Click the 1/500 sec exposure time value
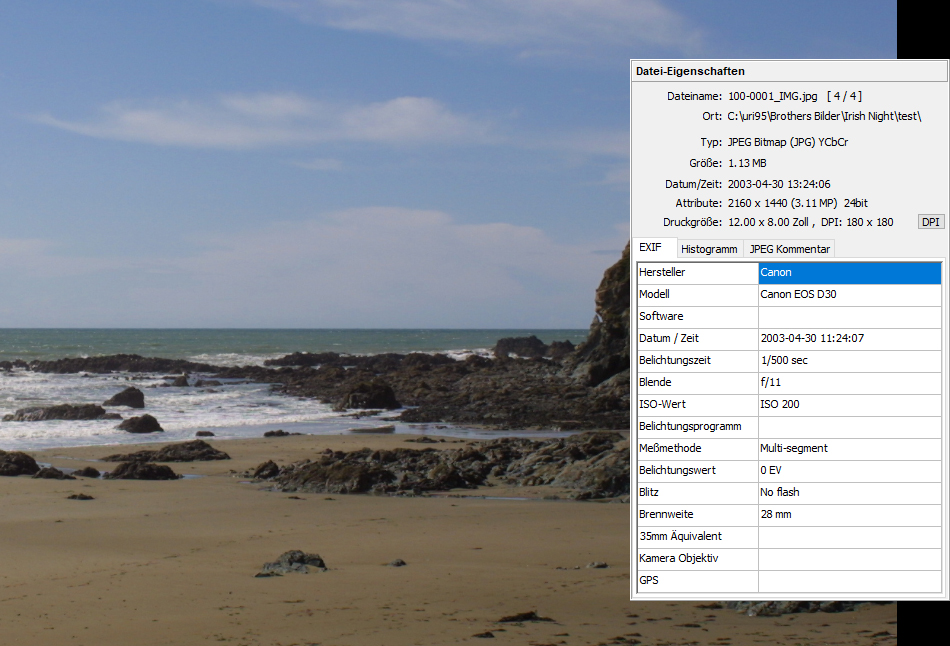The width and height of the screenshot is (950, 646). click(849, 361)
